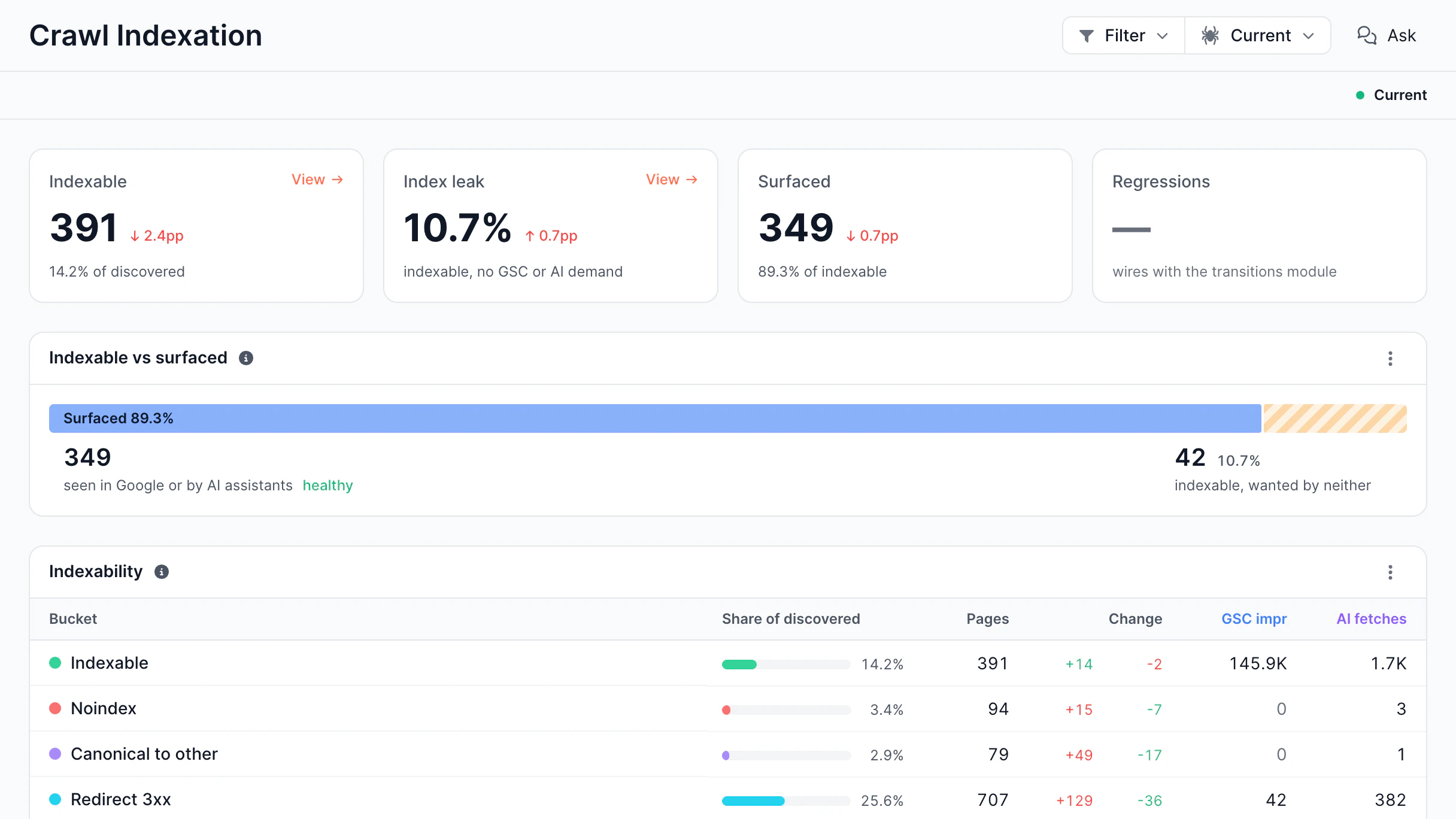
Task: Expand the Filter dropdown chevron
Action: (1163, 36)
